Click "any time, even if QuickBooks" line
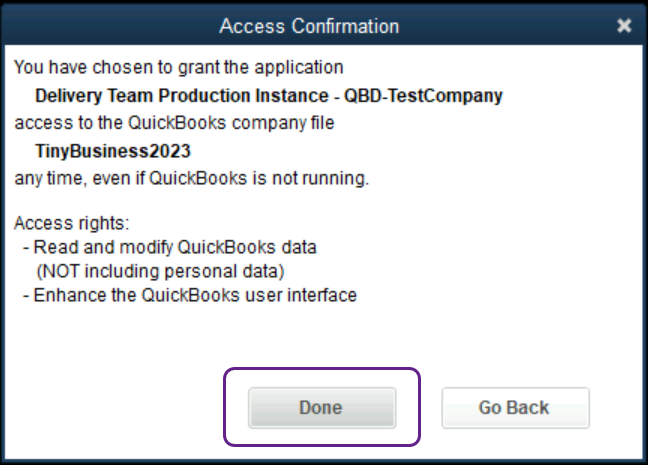 click(191, 179)
